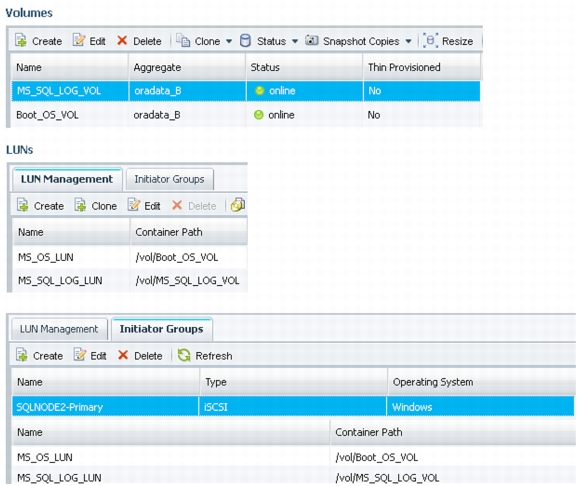The image size is (578, 486).
Task: Click the Clone icon in LUN Management toolbar
Action: tap(80, 205)
